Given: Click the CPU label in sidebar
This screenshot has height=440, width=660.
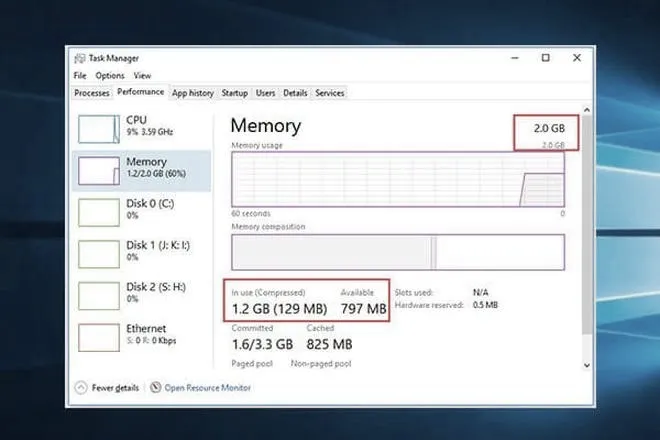Looking at the screenshot, I should click(x=136, y=120).
